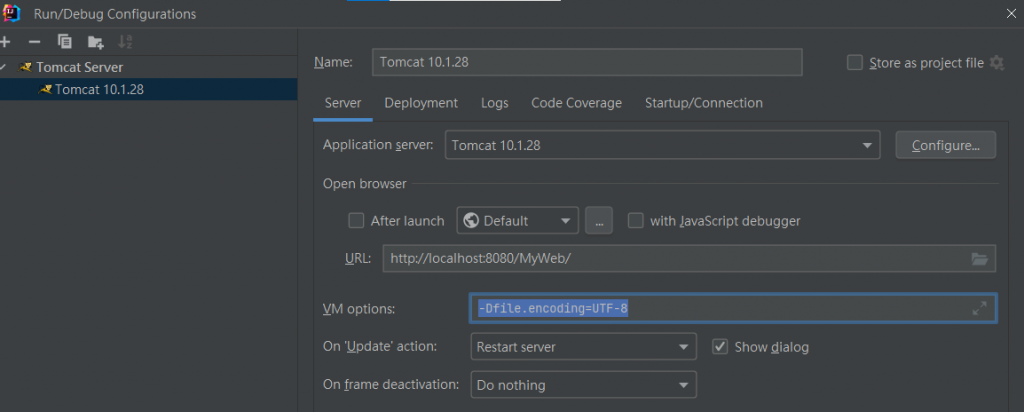Screen dimensions: 1024x412
Task: Expand the VM options field
Action: click(x=979, y=308)
